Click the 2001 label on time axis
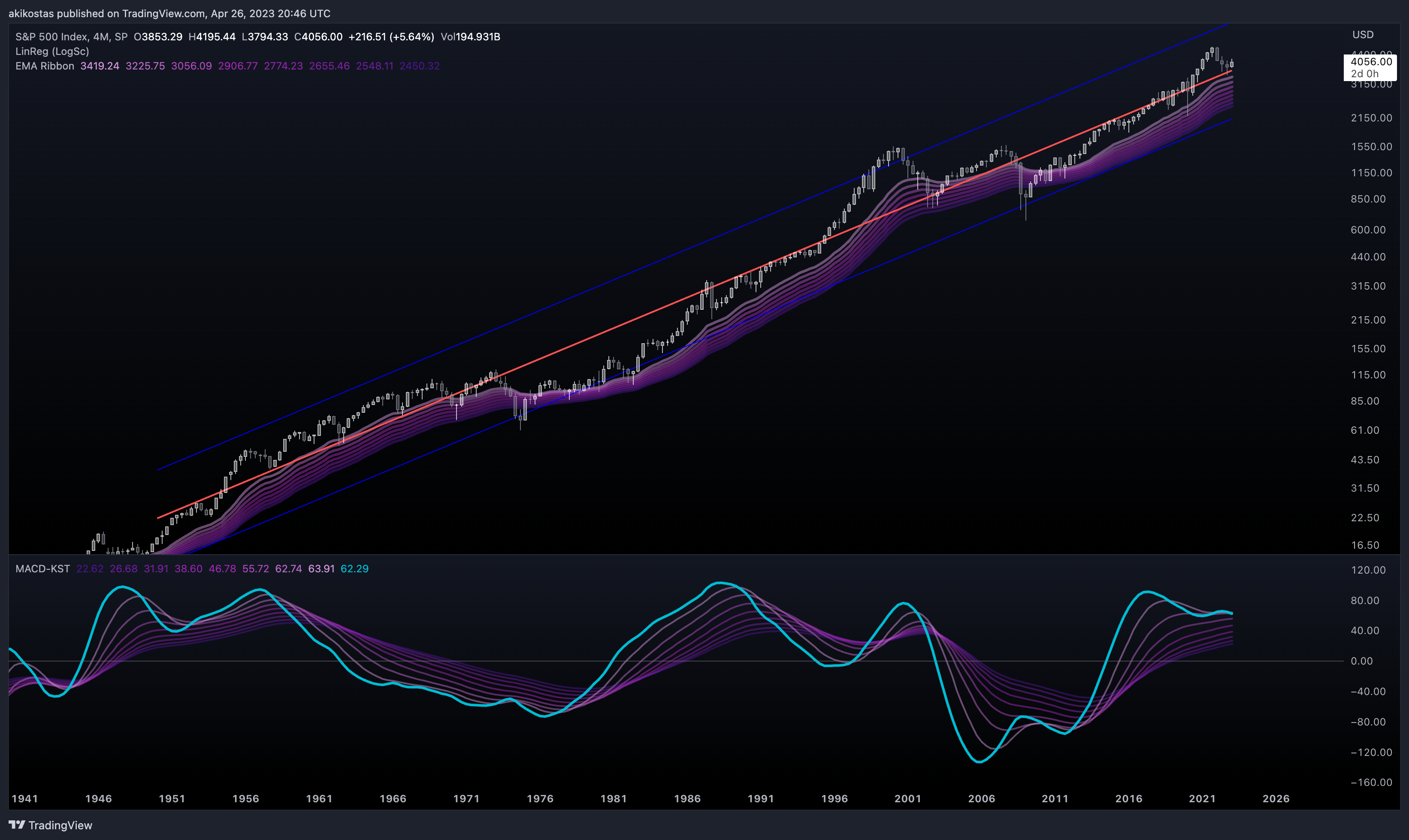This screenshot has height=840, width=1409. [908, 799]
